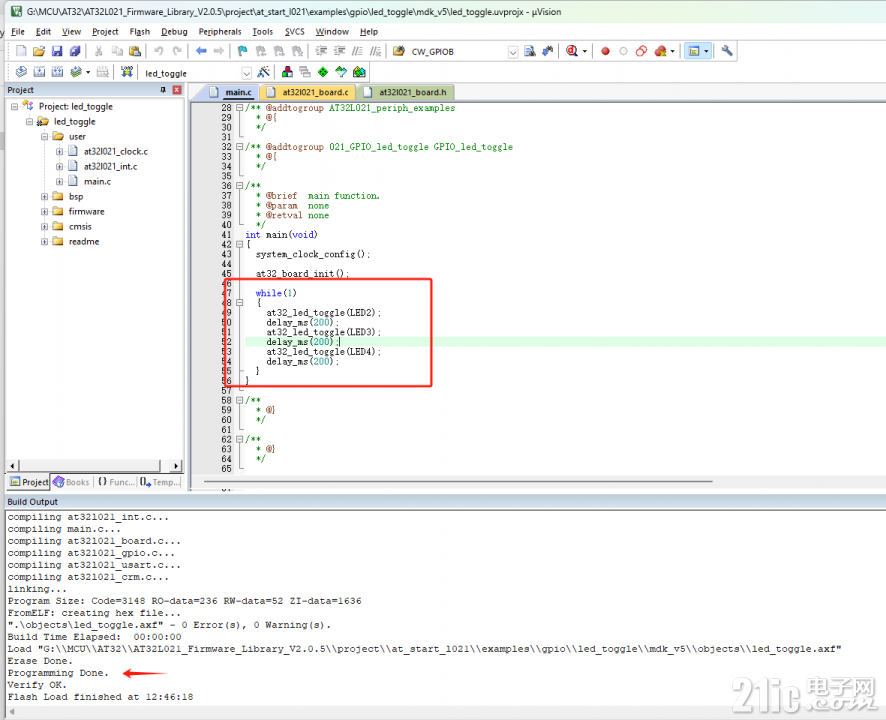Open the Debug menu
The width and height of the screenshot is (886, 720).
(x=174, y=32)
